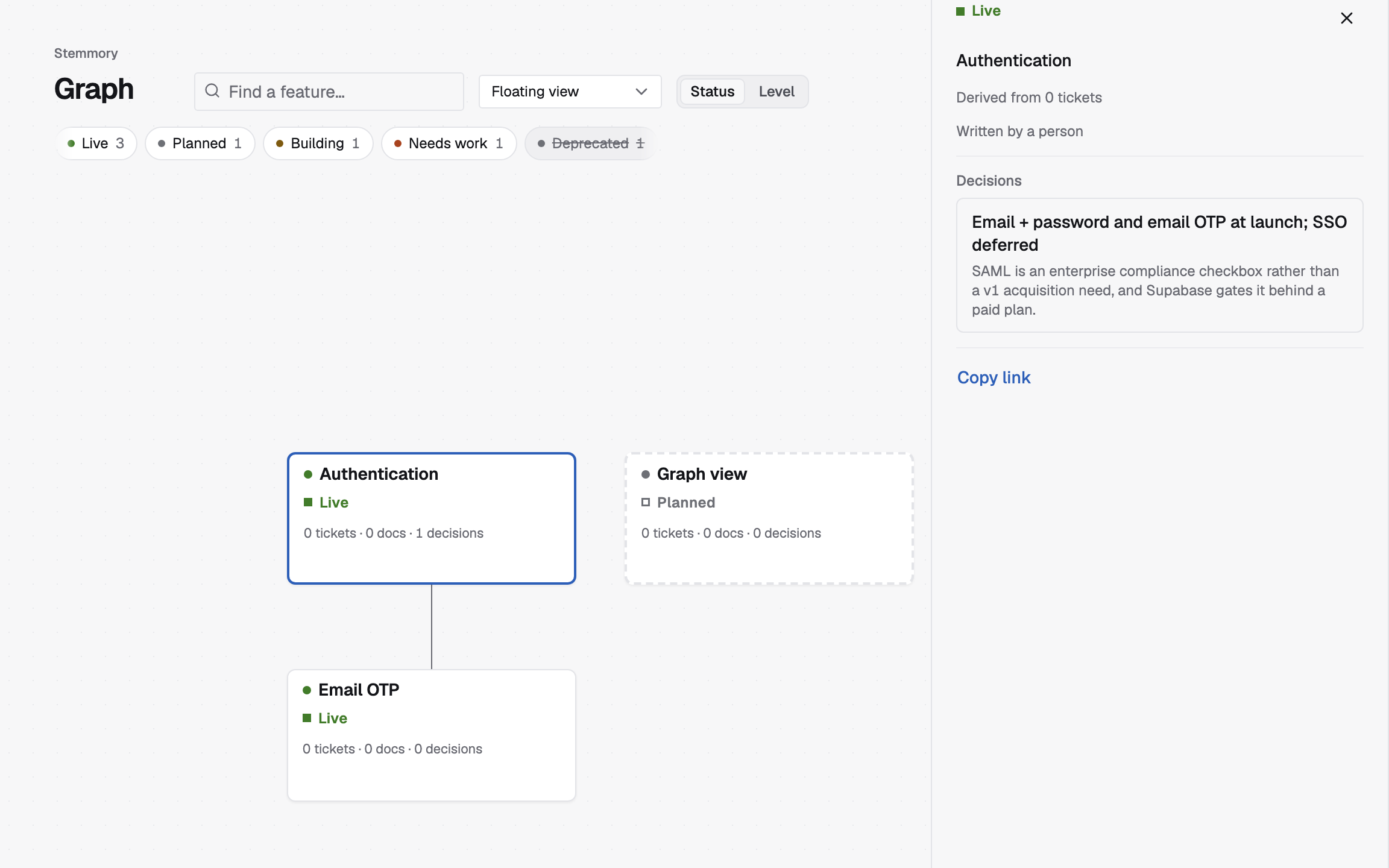Click the Stemmory breadcrumb label
This screenshot has height=868, width=1389.
(86, 53)
